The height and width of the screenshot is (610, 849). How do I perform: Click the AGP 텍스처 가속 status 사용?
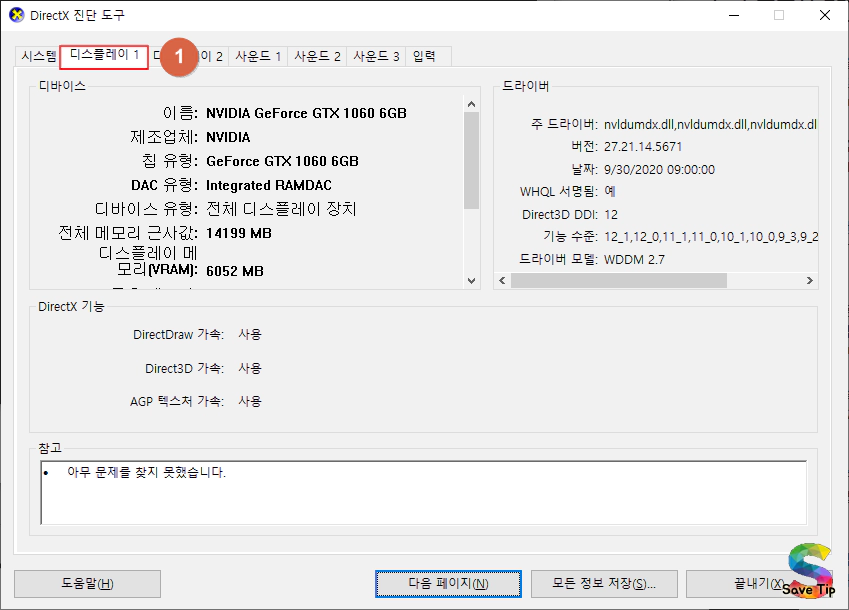(x=250, y=402)
